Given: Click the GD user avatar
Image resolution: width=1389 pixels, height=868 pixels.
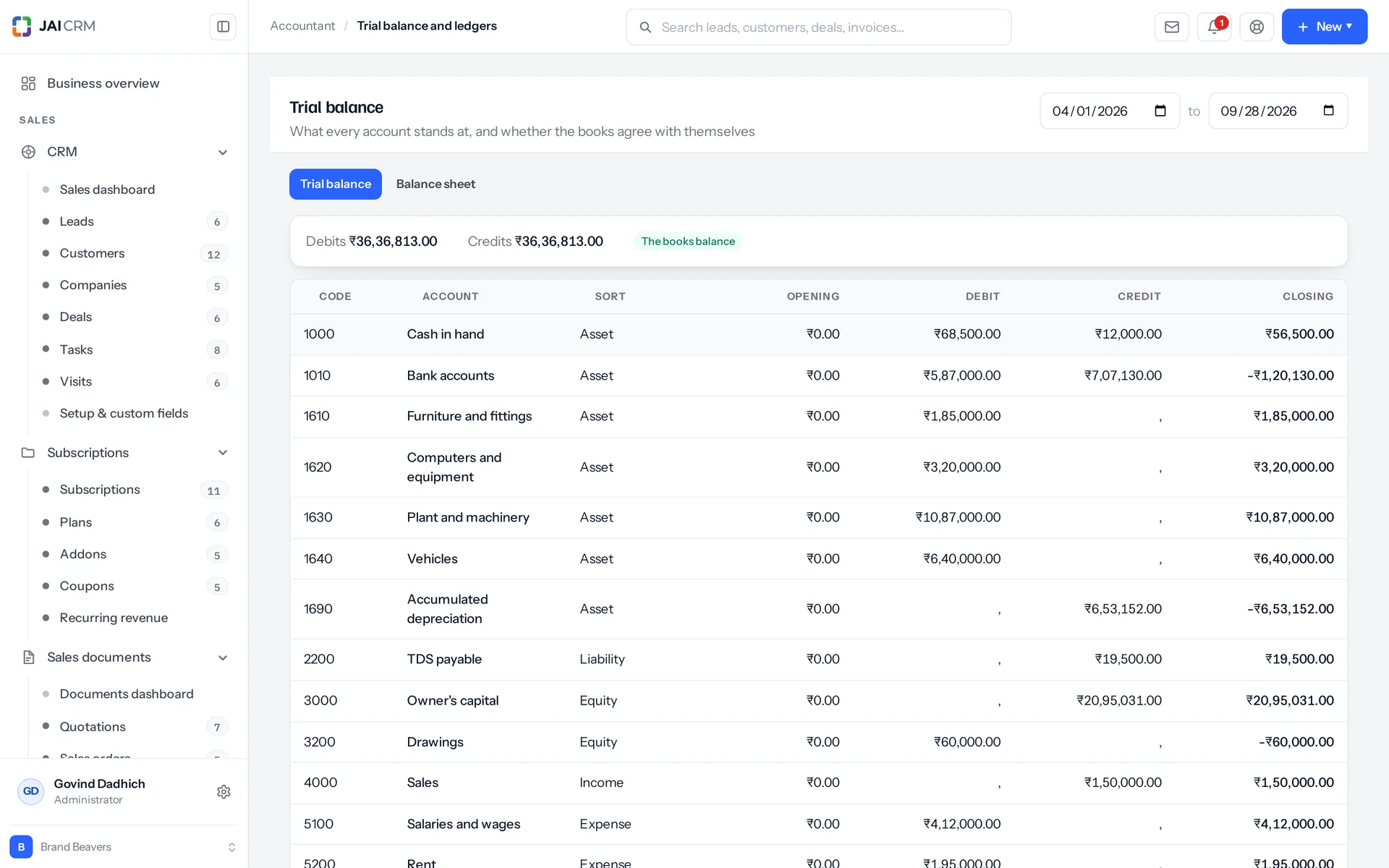Looking at the screenshot, I should (x=30, y=791).
